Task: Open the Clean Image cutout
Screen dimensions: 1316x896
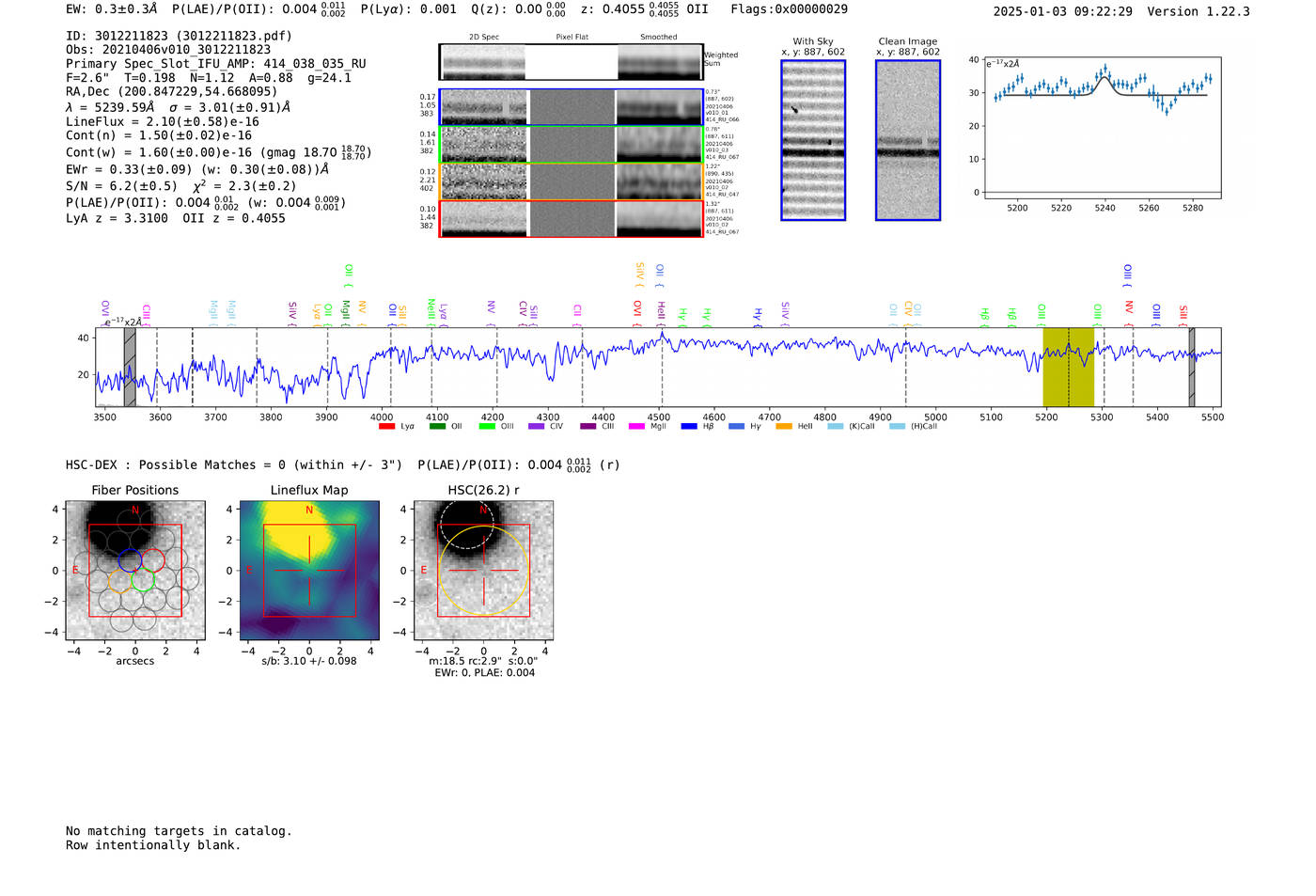Action: click(x=908, y=140)
